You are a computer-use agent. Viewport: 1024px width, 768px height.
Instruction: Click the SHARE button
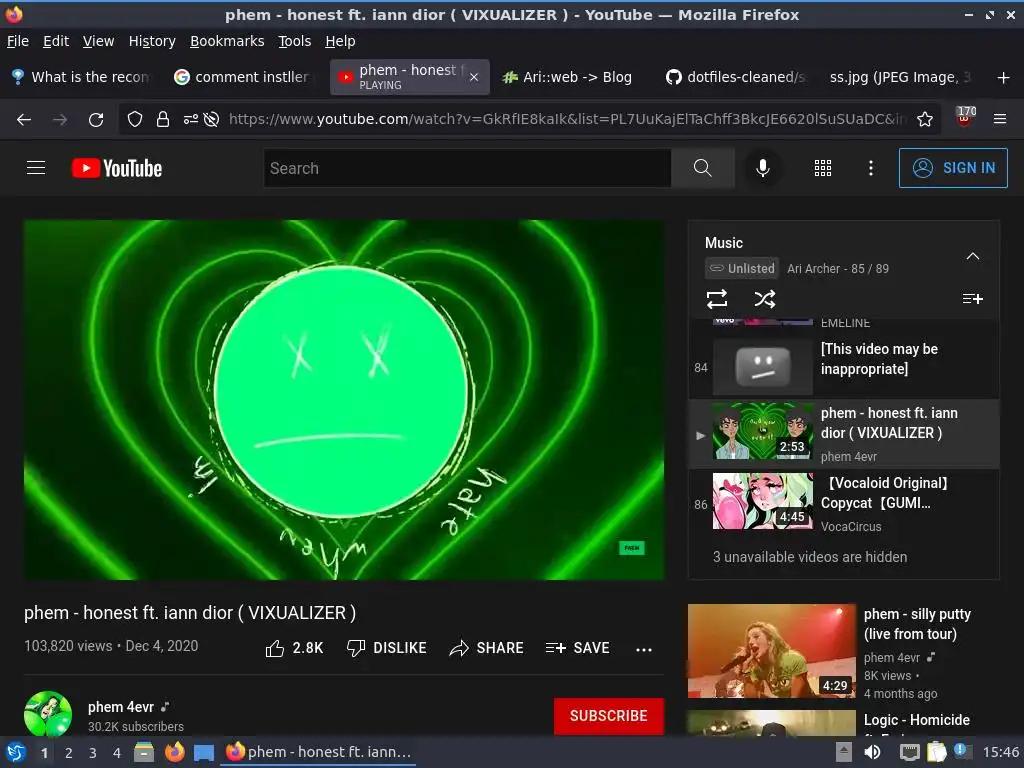tap(487, 648)
